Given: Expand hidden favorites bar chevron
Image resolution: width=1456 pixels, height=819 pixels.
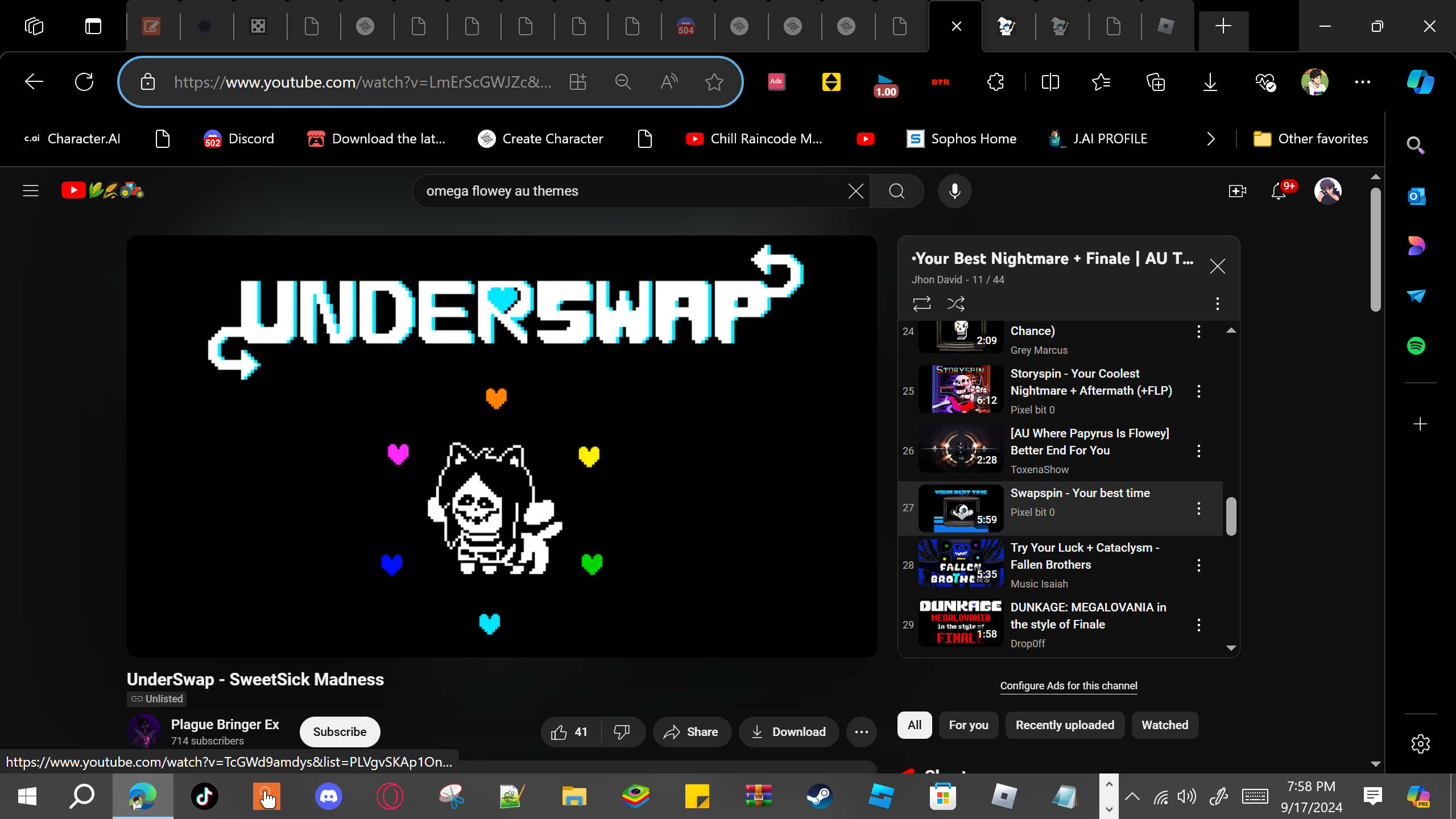Looking at the screenshot, I should 1210,139.
